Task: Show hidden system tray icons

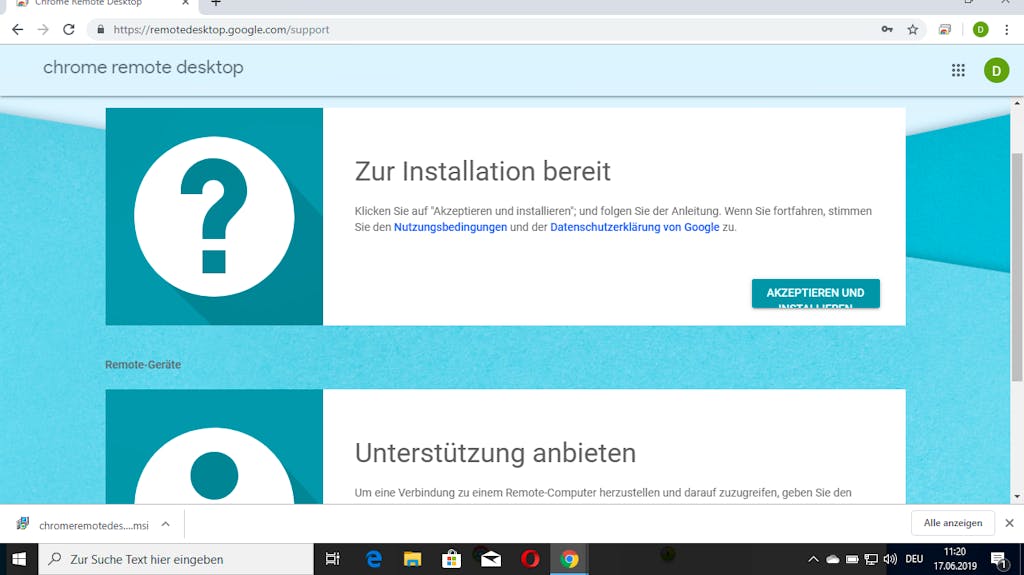Action: coord(813,559)
